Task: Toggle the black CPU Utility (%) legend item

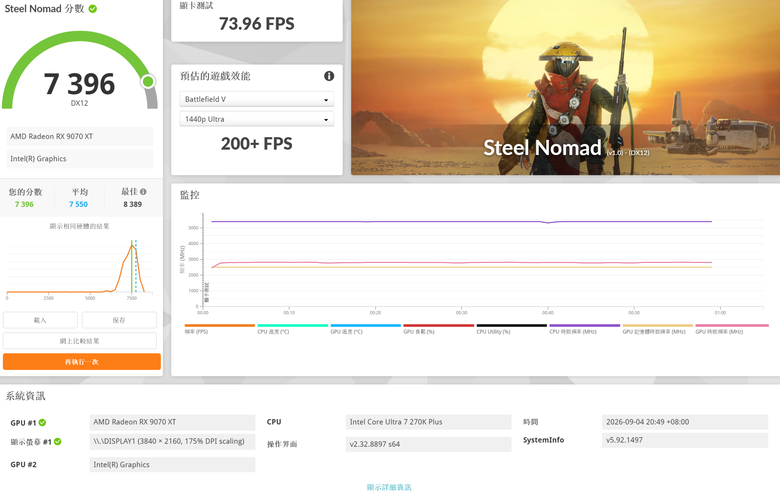Action: (x=511, y=328)
